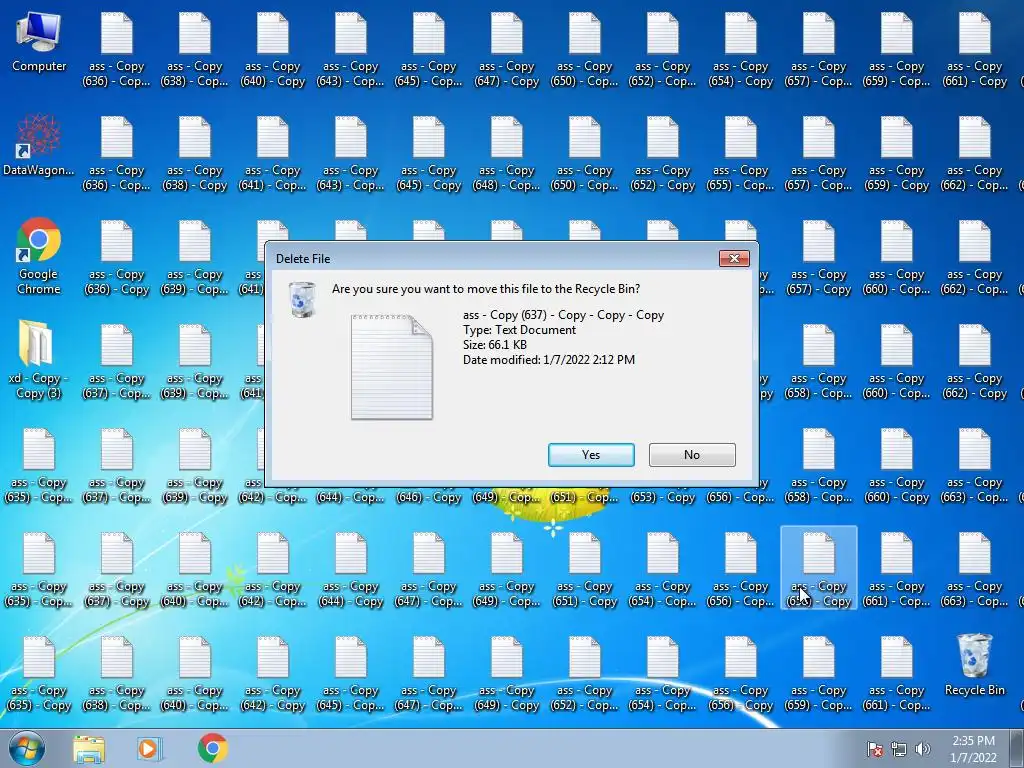This screenshot has width=1024, height=768.
Task: Select file 'ass - Copy (654) - Copy'
Action: 741,50
